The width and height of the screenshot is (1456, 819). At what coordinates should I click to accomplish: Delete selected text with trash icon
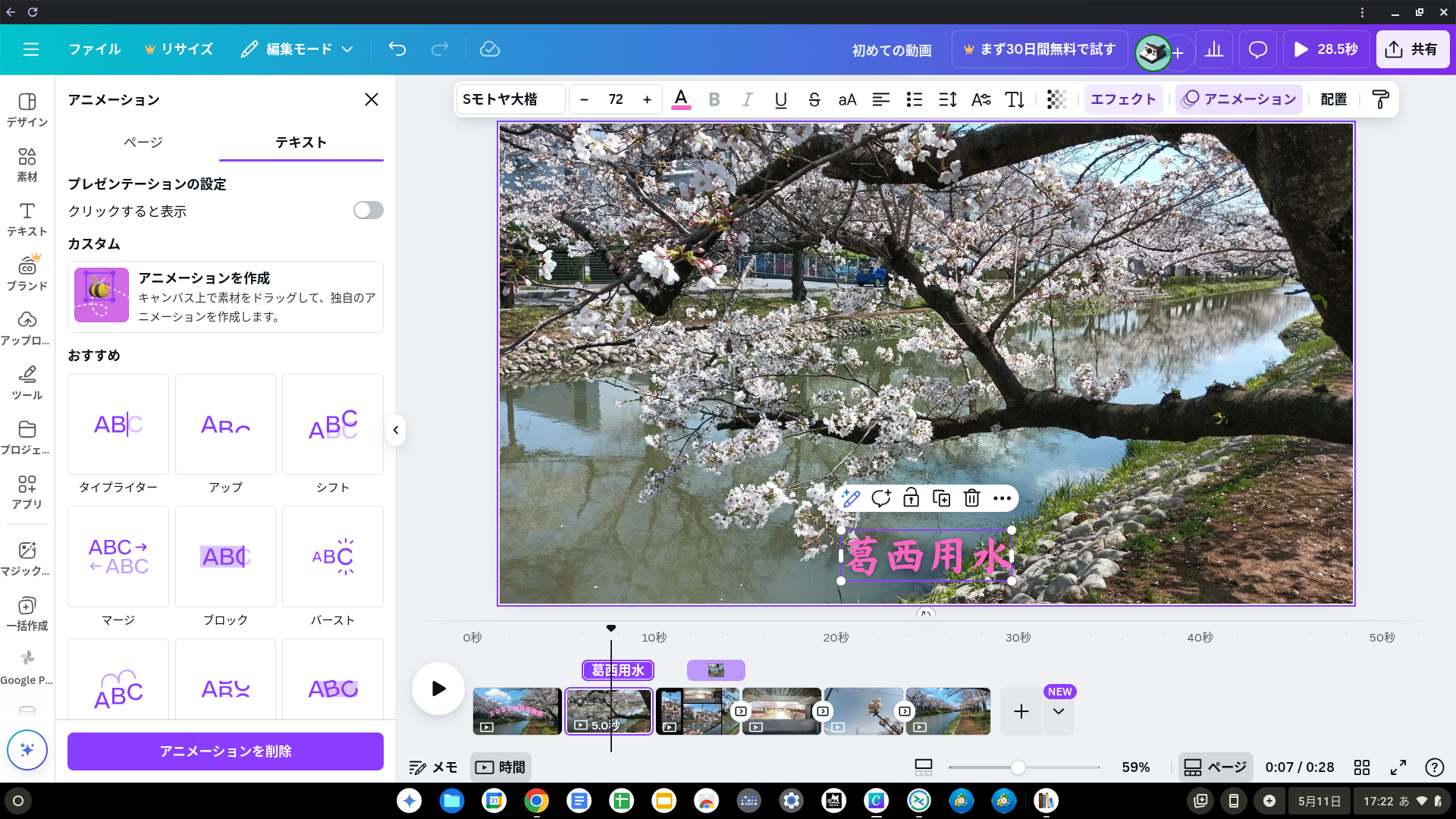click(x=971, y=498)
